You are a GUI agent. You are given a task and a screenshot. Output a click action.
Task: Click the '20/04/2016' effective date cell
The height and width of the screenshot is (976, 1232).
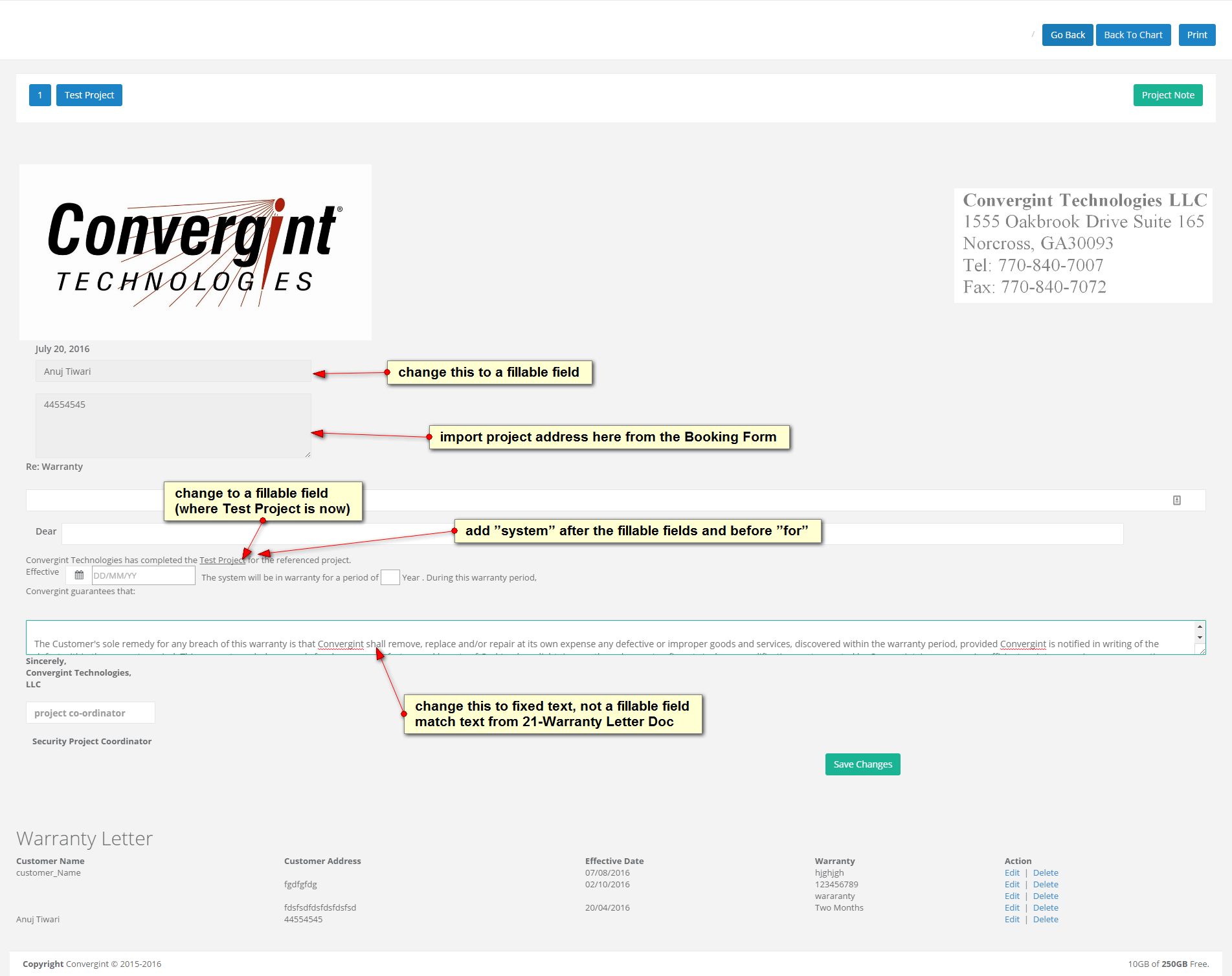tap(607, 908)
